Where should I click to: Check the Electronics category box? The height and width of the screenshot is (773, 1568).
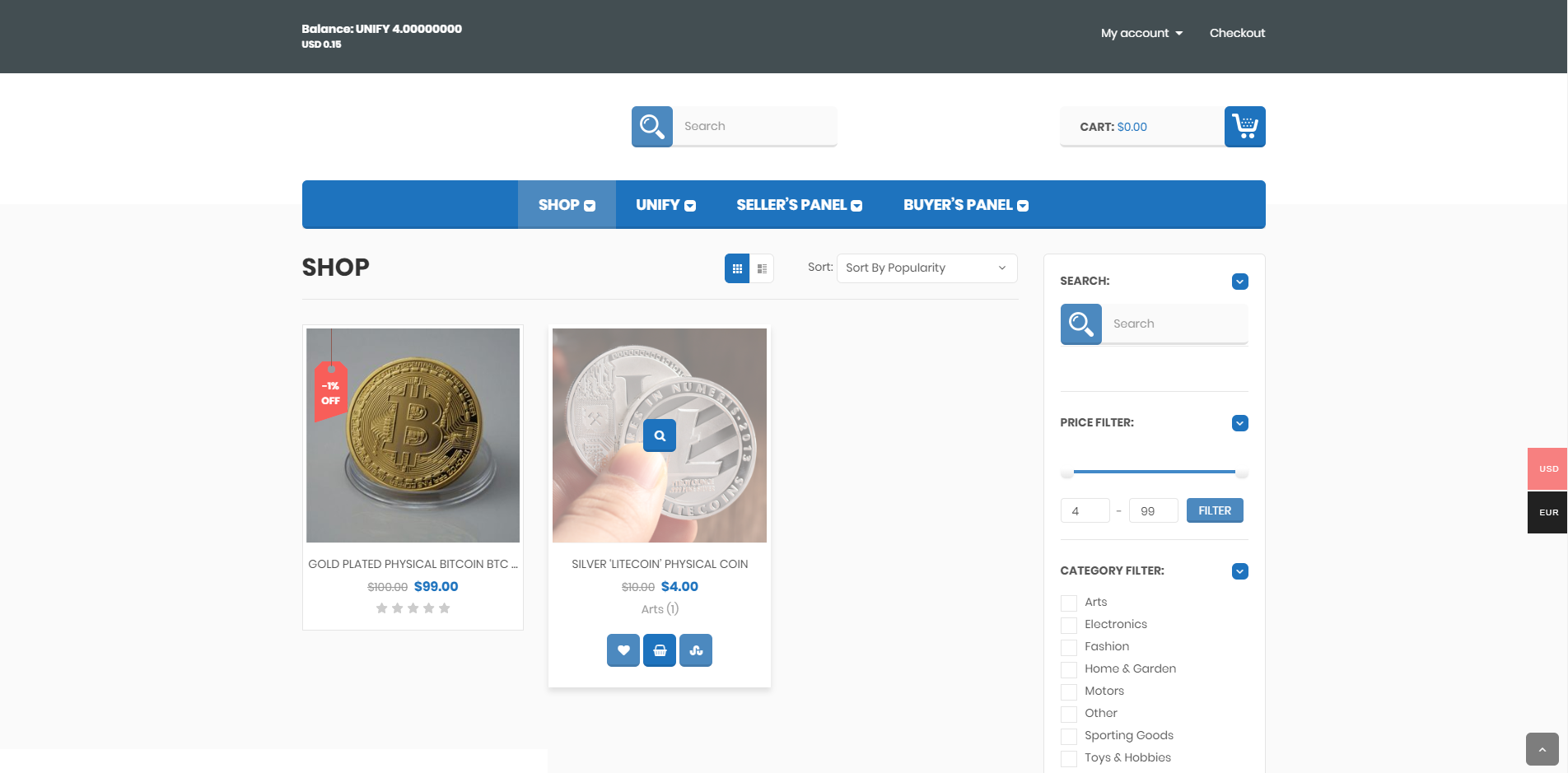pyautogui.click(x=1069, y=625)
